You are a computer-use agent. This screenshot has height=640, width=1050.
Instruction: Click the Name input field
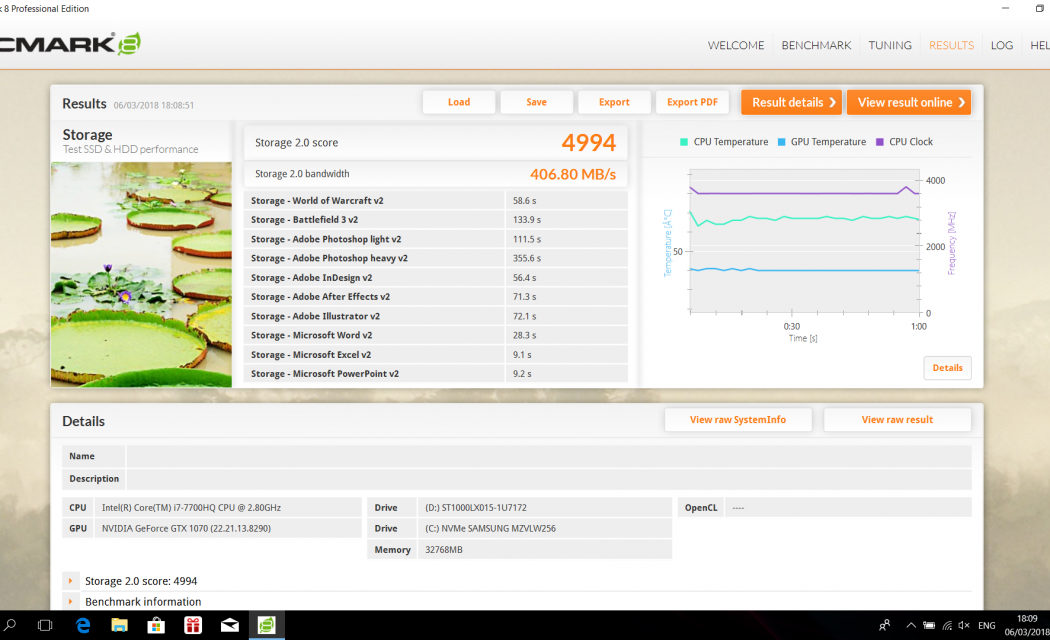[549, 456]
